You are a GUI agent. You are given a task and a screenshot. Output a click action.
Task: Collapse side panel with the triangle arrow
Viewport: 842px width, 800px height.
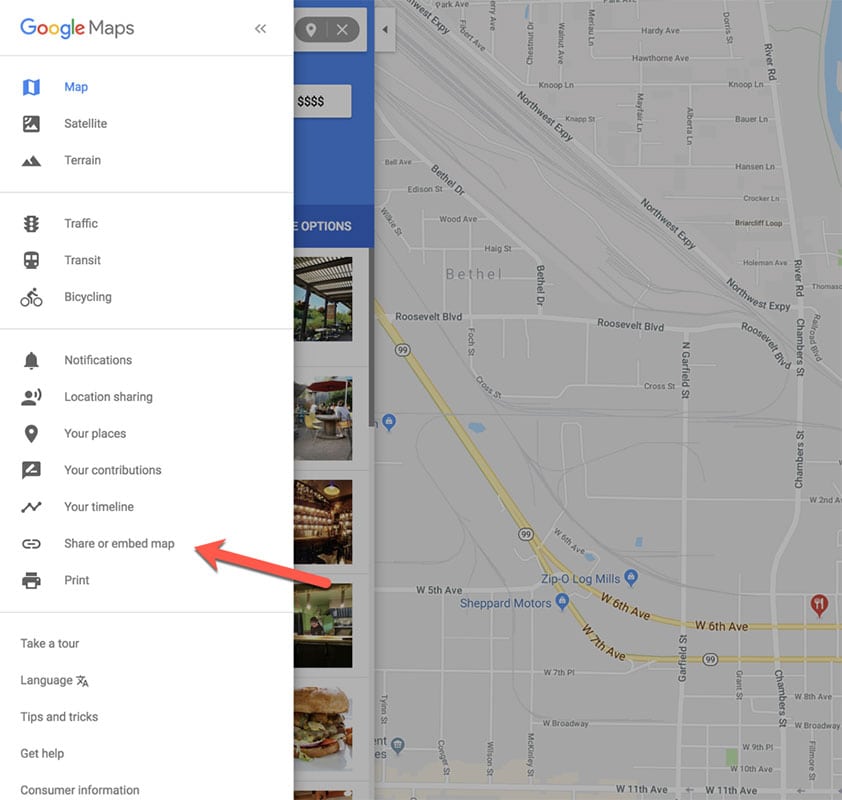(x=385, y=30)
